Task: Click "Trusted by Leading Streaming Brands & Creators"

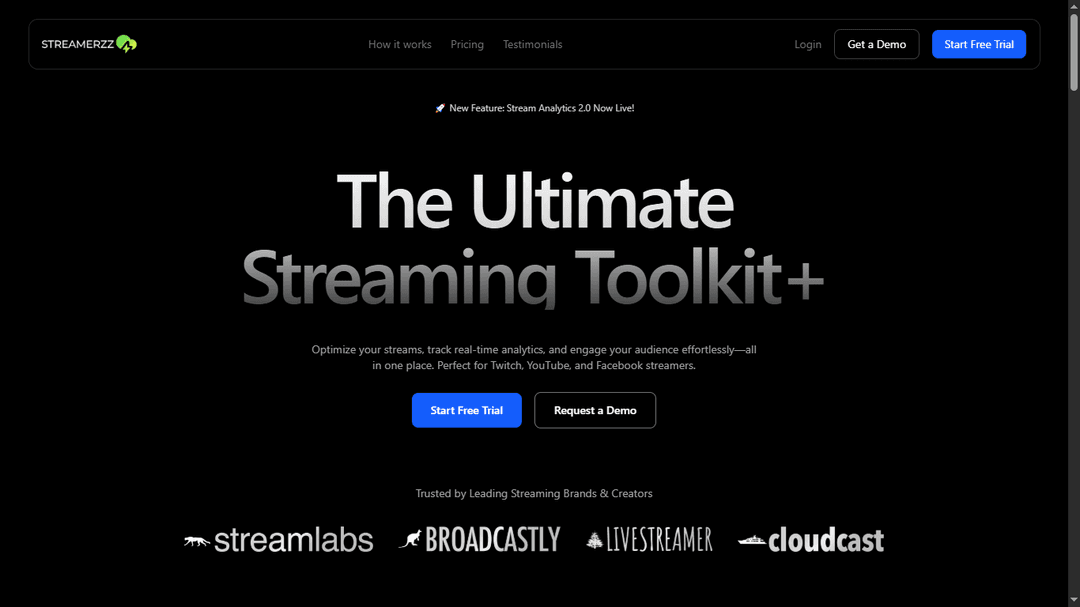Action: coord(534,493)
